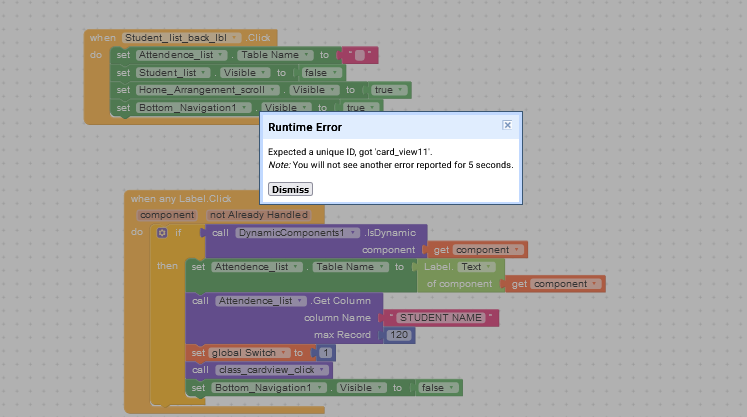Screen dimensions: 747x417
Task: Change true value for Home_Arrangement_scroll Visible
Action: 389,90
